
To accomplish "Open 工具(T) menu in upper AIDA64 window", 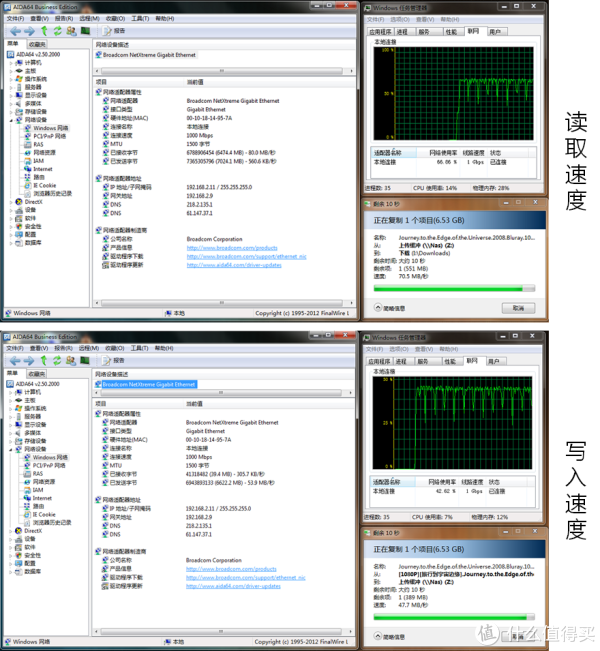I will [139, 18].
